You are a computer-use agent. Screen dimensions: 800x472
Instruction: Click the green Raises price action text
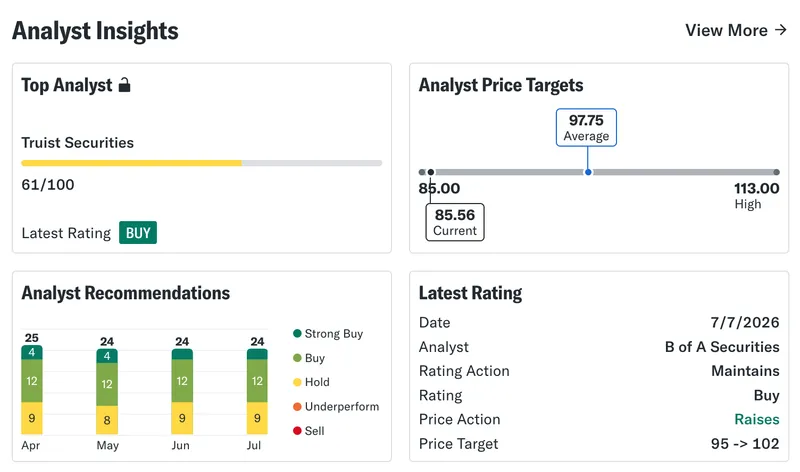pos(757,419)
